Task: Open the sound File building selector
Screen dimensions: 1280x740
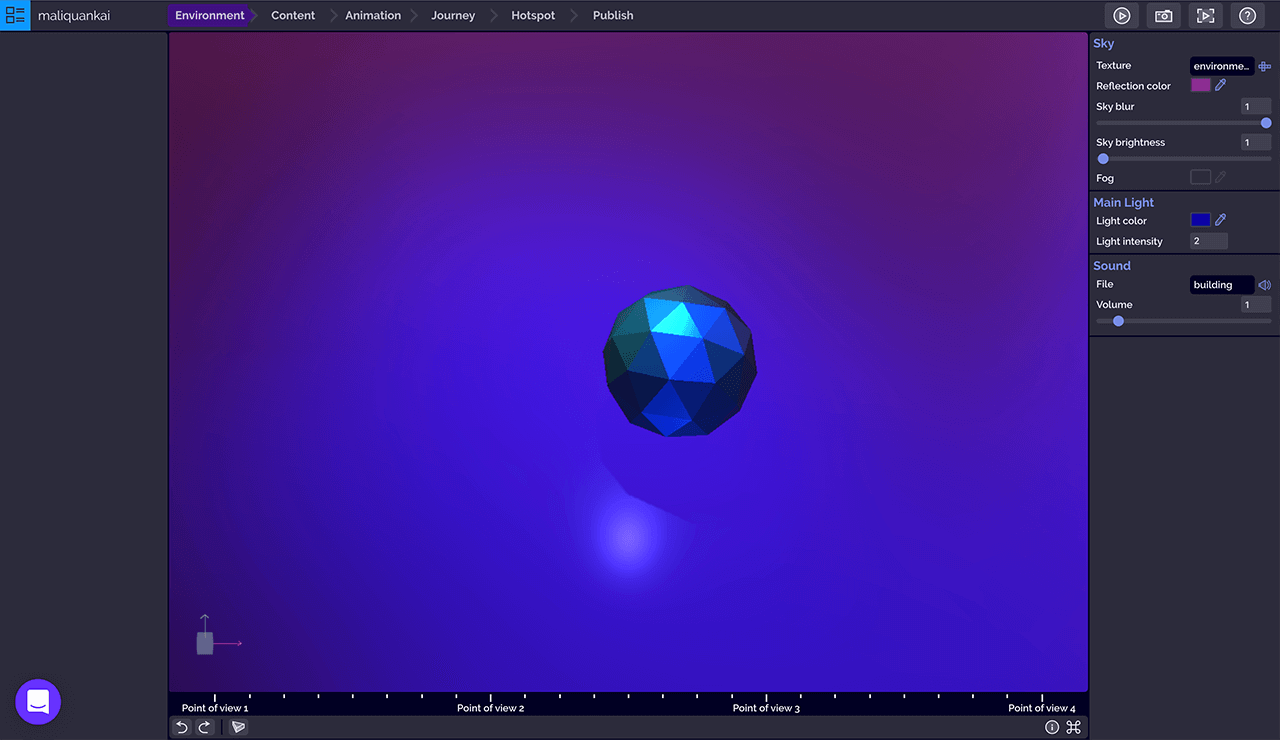Action: pyautogui.click(x=1221, y=285)
